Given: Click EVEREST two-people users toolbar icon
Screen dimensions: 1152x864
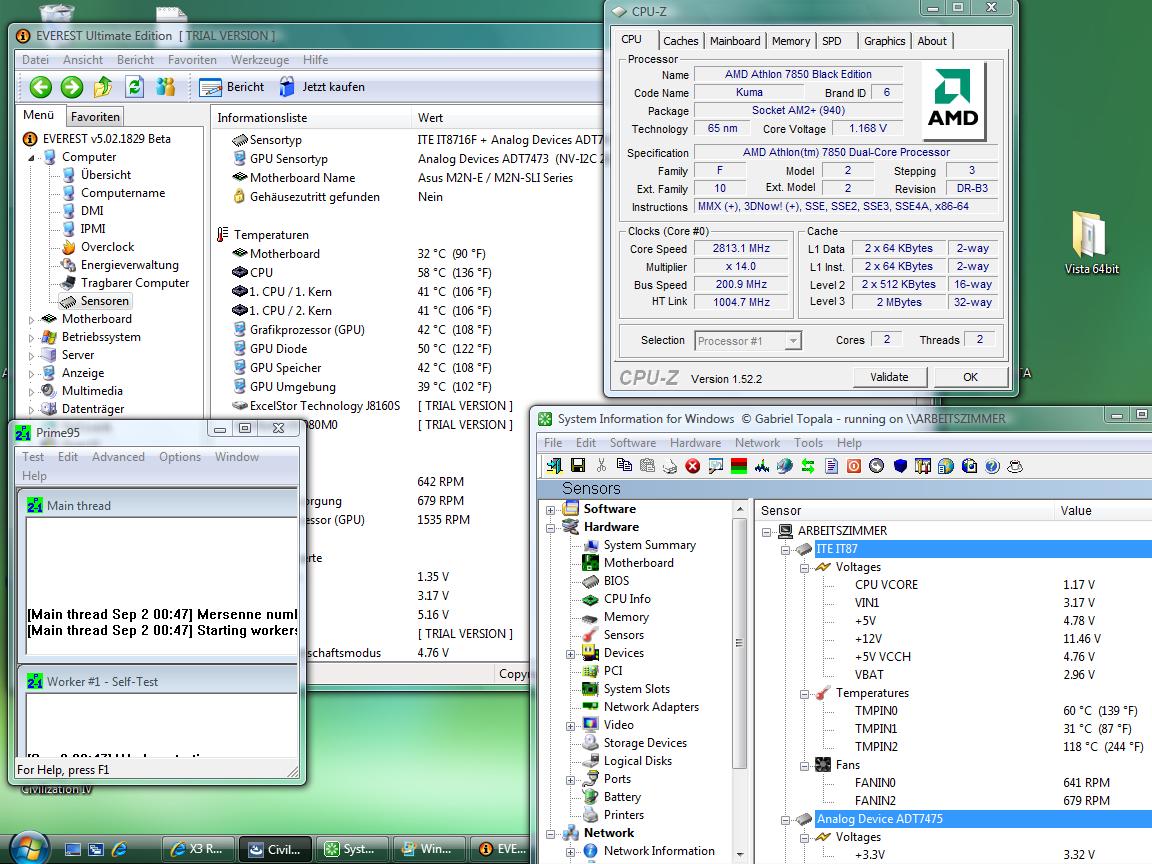Looking at the screenshot, I should pyautogui.click(x=165, y=87).
